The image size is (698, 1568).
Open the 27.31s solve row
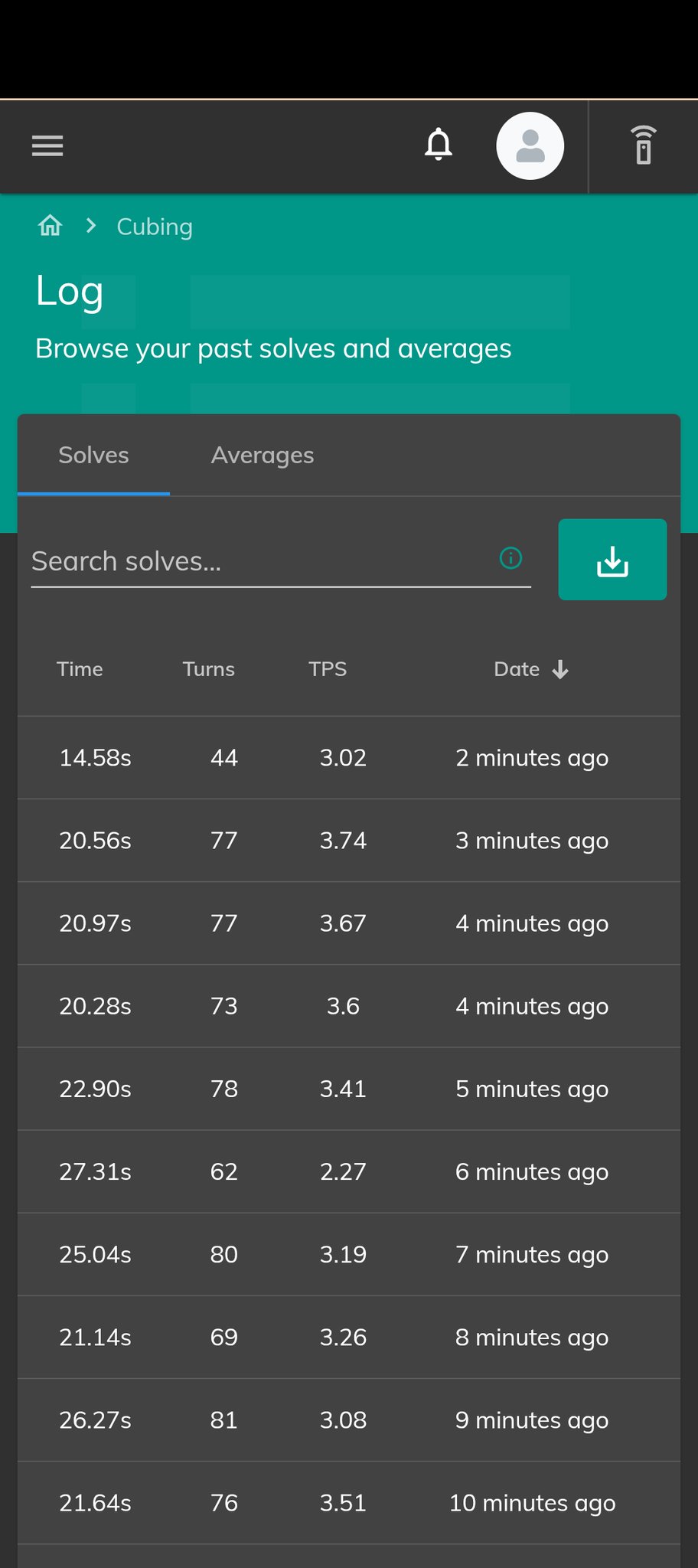click(x=348, y=1171)
